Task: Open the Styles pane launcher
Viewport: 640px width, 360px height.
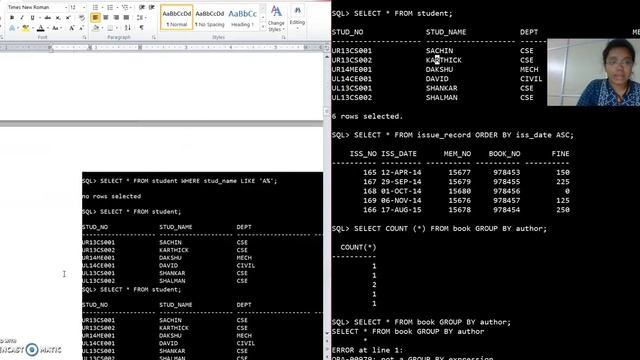Action: point(283,37)
